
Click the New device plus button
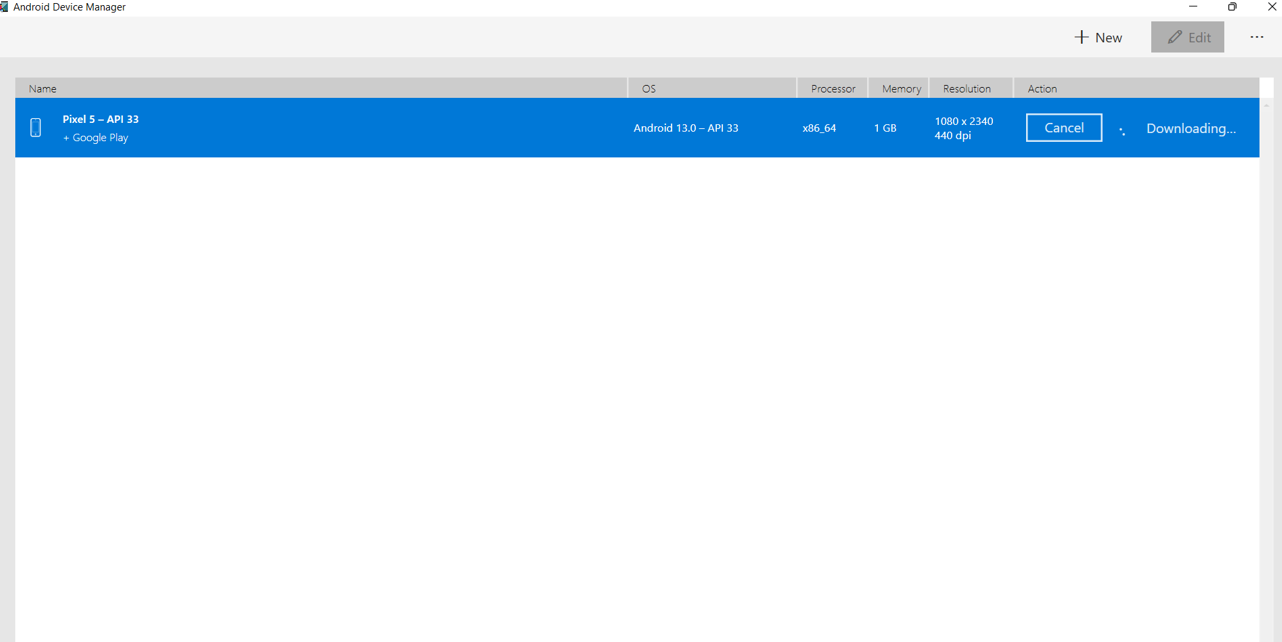point(1098,37)
